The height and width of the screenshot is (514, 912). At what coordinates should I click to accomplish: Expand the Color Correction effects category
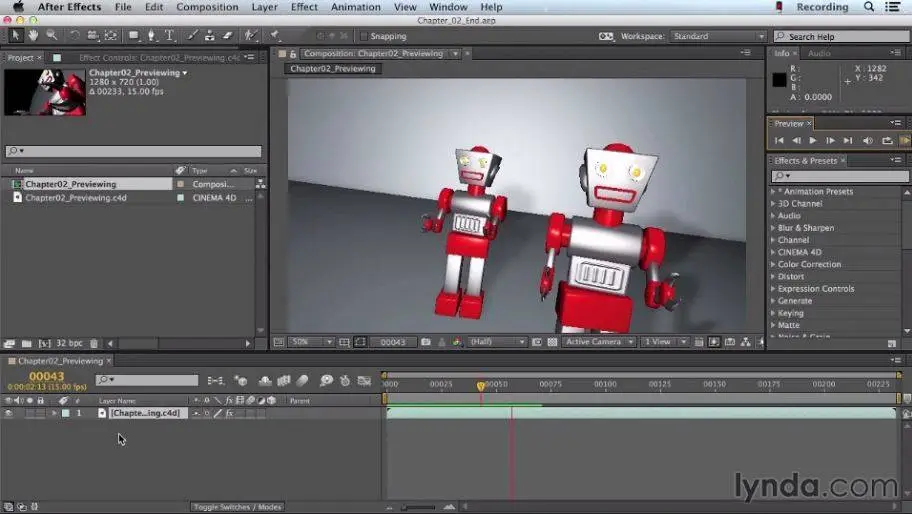773,265
